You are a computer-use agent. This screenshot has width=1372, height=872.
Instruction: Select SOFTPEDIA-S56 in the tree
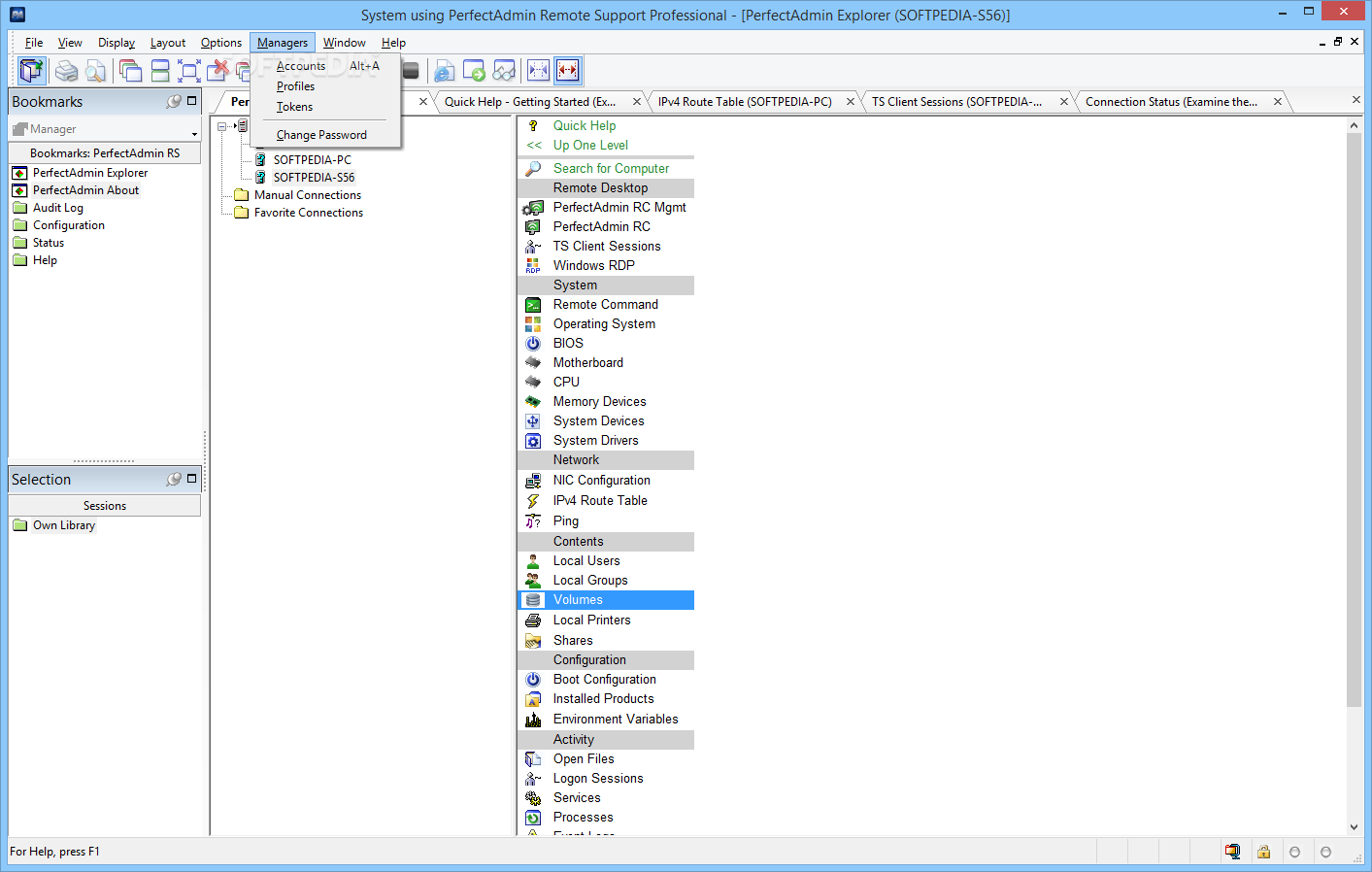[314, 178]
